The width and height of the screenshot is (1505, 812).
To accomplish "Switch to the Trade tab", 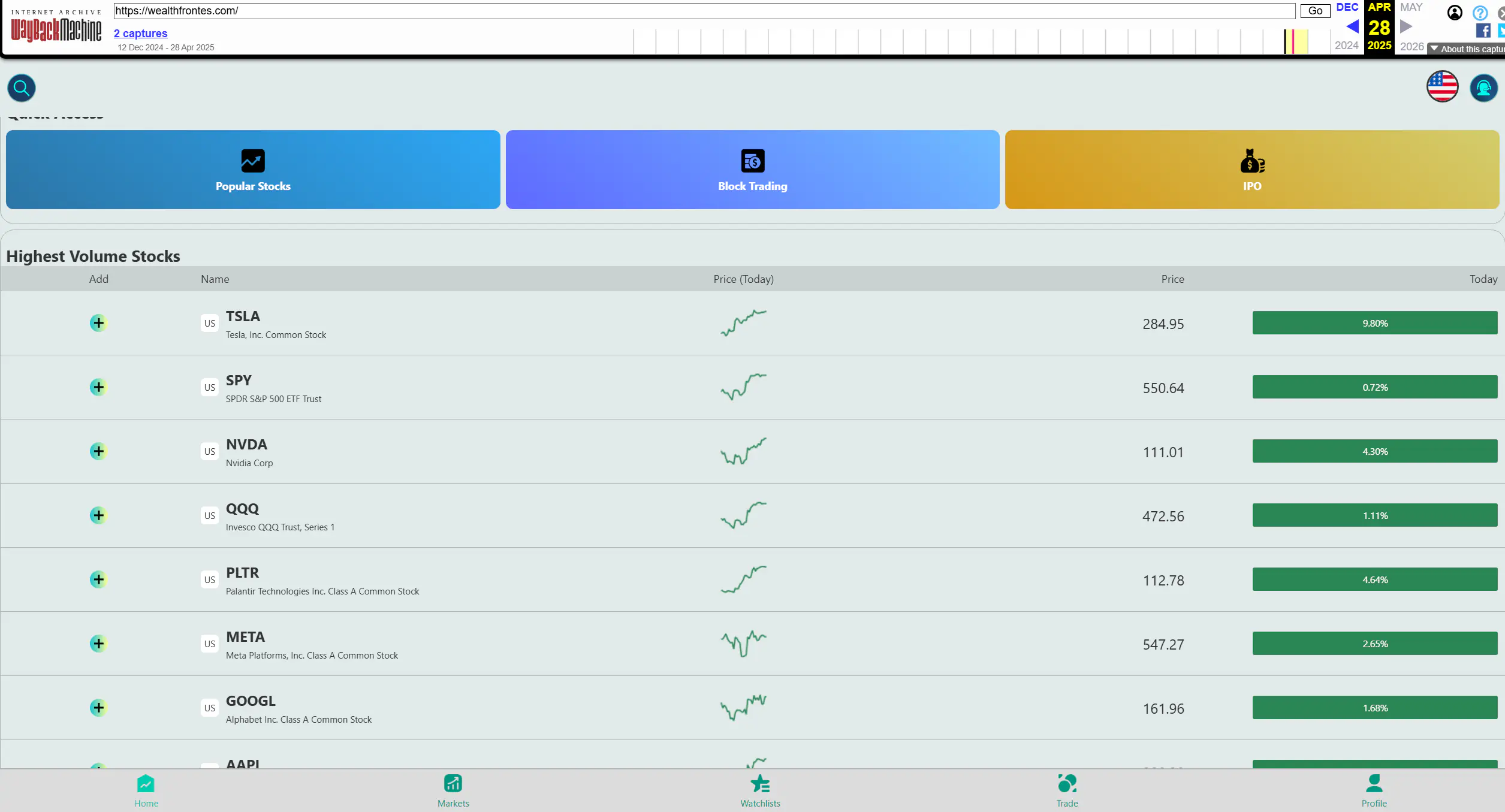I will (x=1067, y=791).
